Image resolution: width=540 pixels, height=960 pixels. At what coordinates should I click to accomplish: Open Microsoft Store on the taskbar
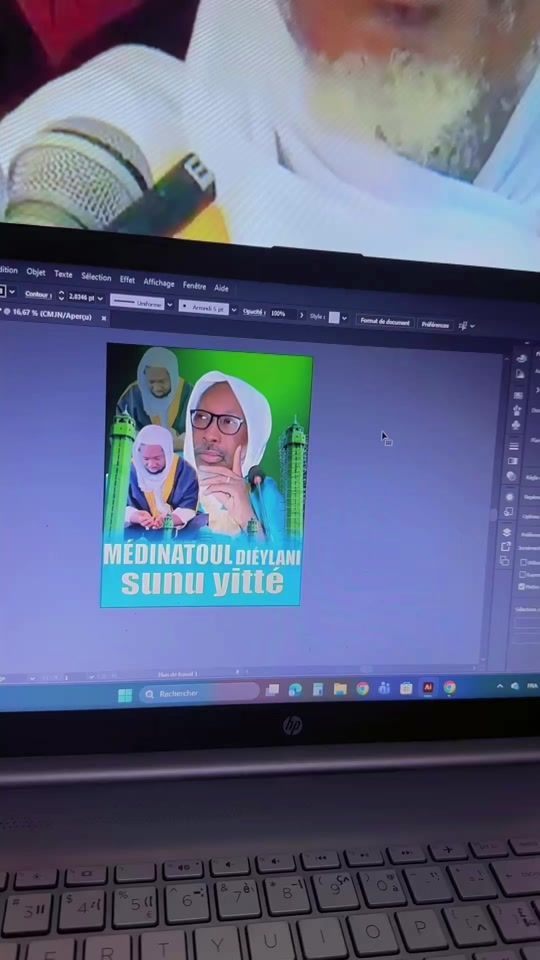(x=406, y=689)
